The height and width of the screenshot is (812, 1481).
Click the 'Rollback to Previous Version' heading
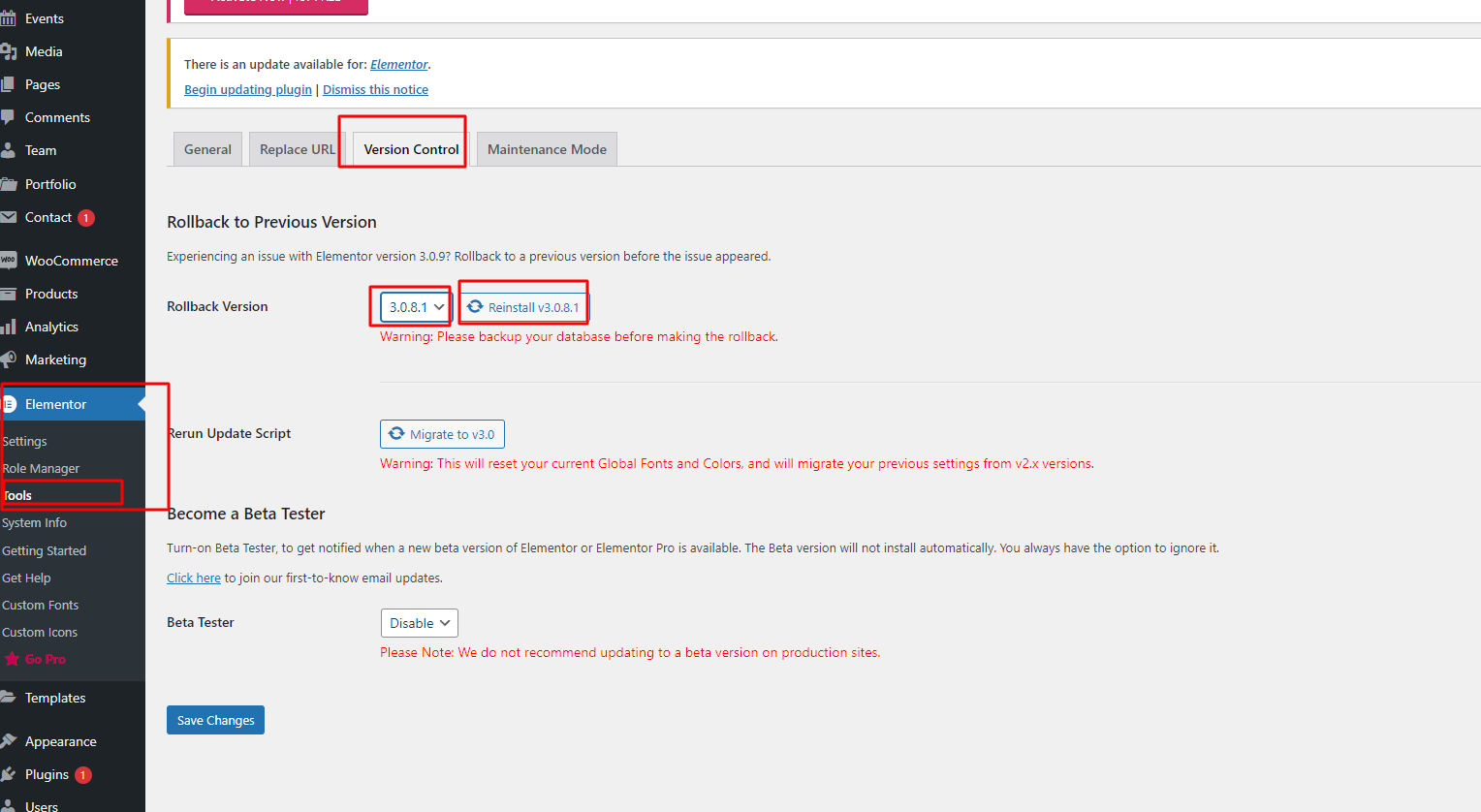(x=271, y=222)
